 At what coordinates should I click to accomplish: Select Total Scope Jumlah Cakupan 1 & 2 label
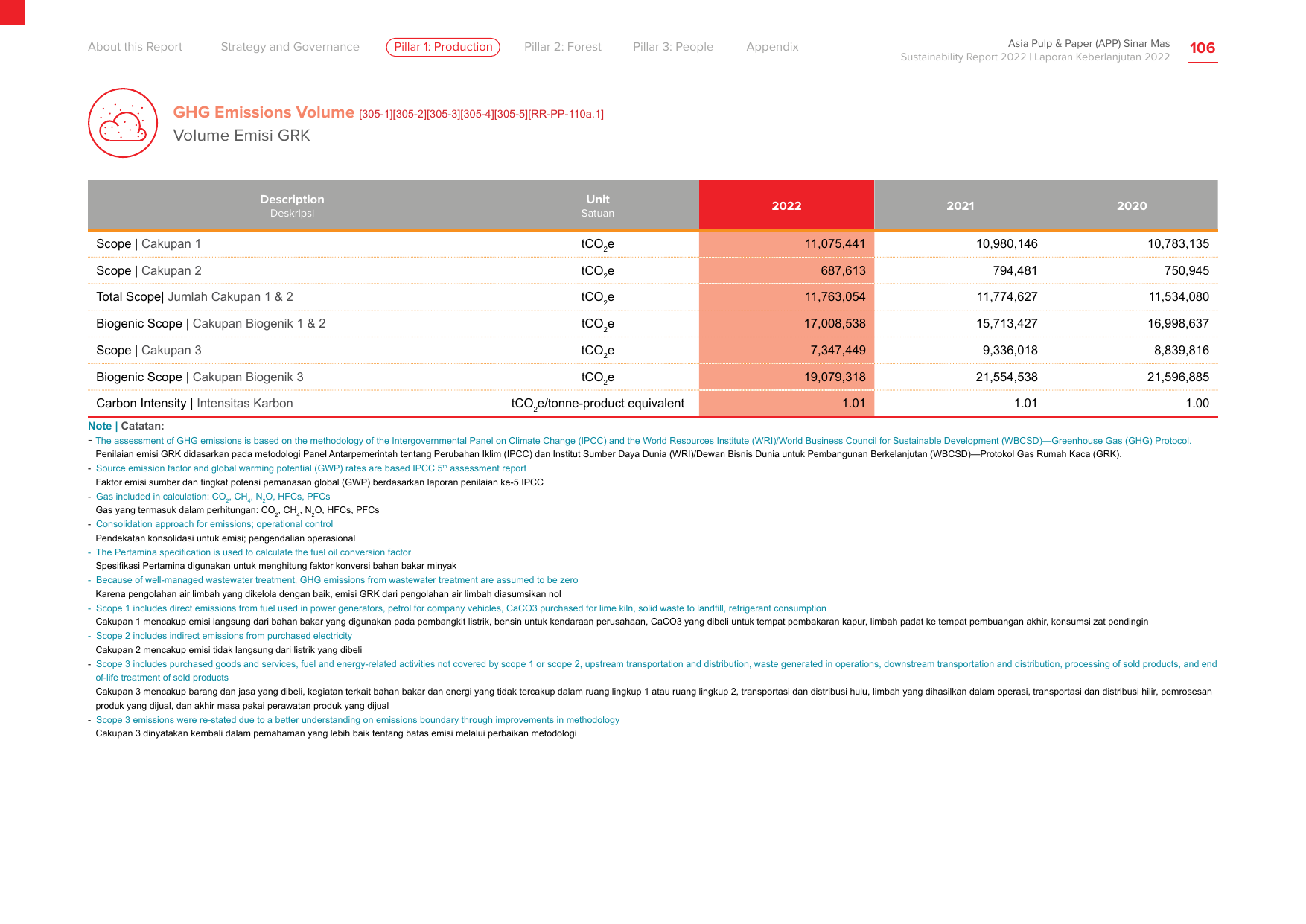pyautogui.click(x=194, y=297)
